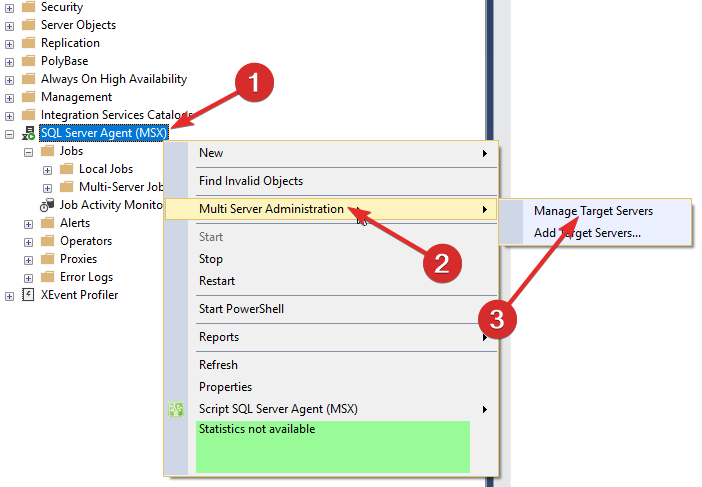Viewport: 702px width, 487px height.
Task: Collapse the Jobs folder node
Action: click(x=28, y=152)
